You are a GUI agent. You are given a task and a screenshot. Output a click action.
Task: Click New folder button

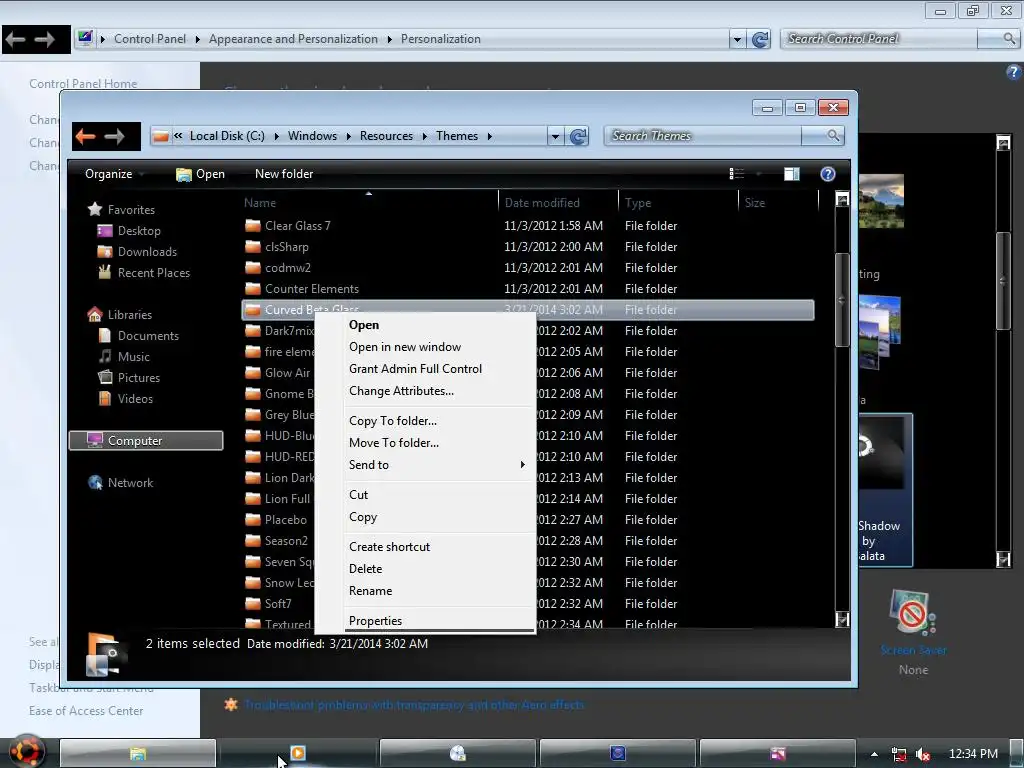284,174
